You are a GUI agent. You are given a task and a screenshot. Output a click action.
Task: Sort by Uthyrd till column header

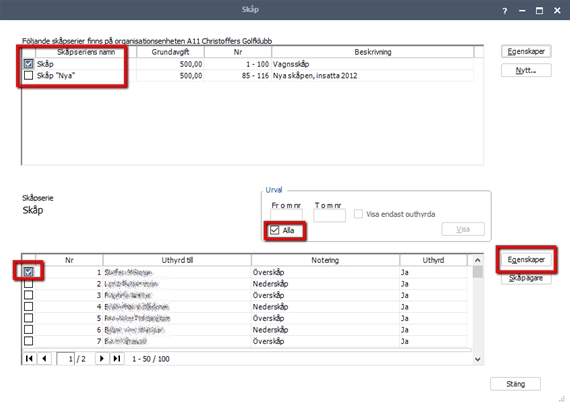[x=177, y=260]
